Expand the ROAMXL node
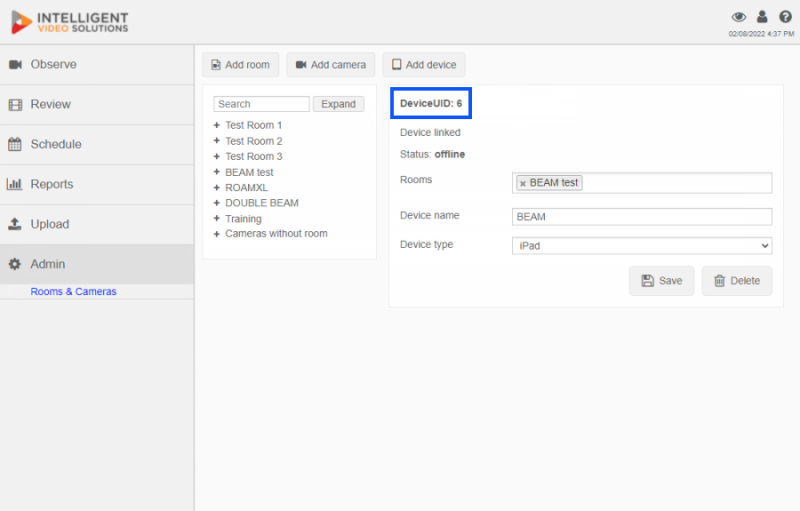800x511 pixels. (216, 188)
